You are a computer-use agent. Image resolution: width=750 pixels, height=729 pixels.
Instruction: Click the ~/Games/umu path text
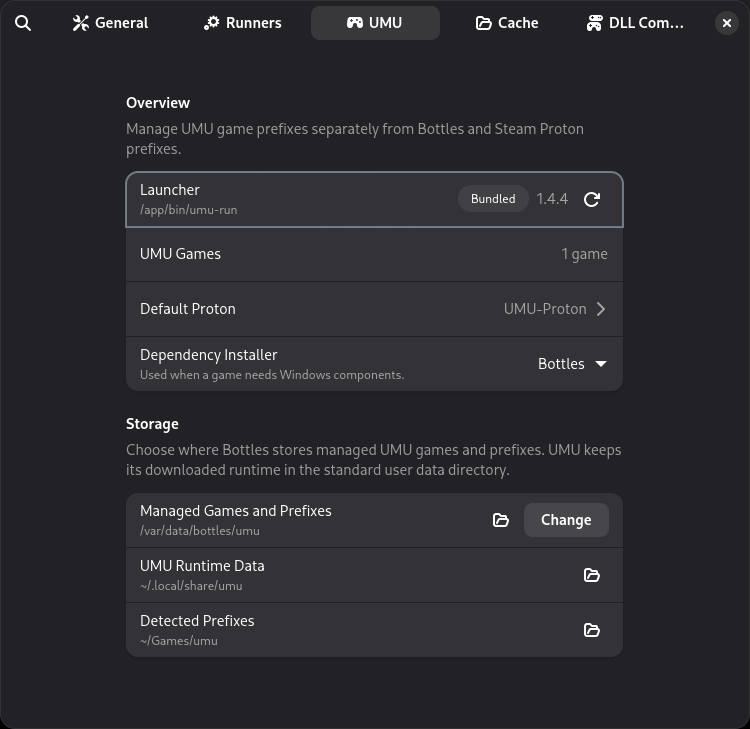(x=179, y=641)
